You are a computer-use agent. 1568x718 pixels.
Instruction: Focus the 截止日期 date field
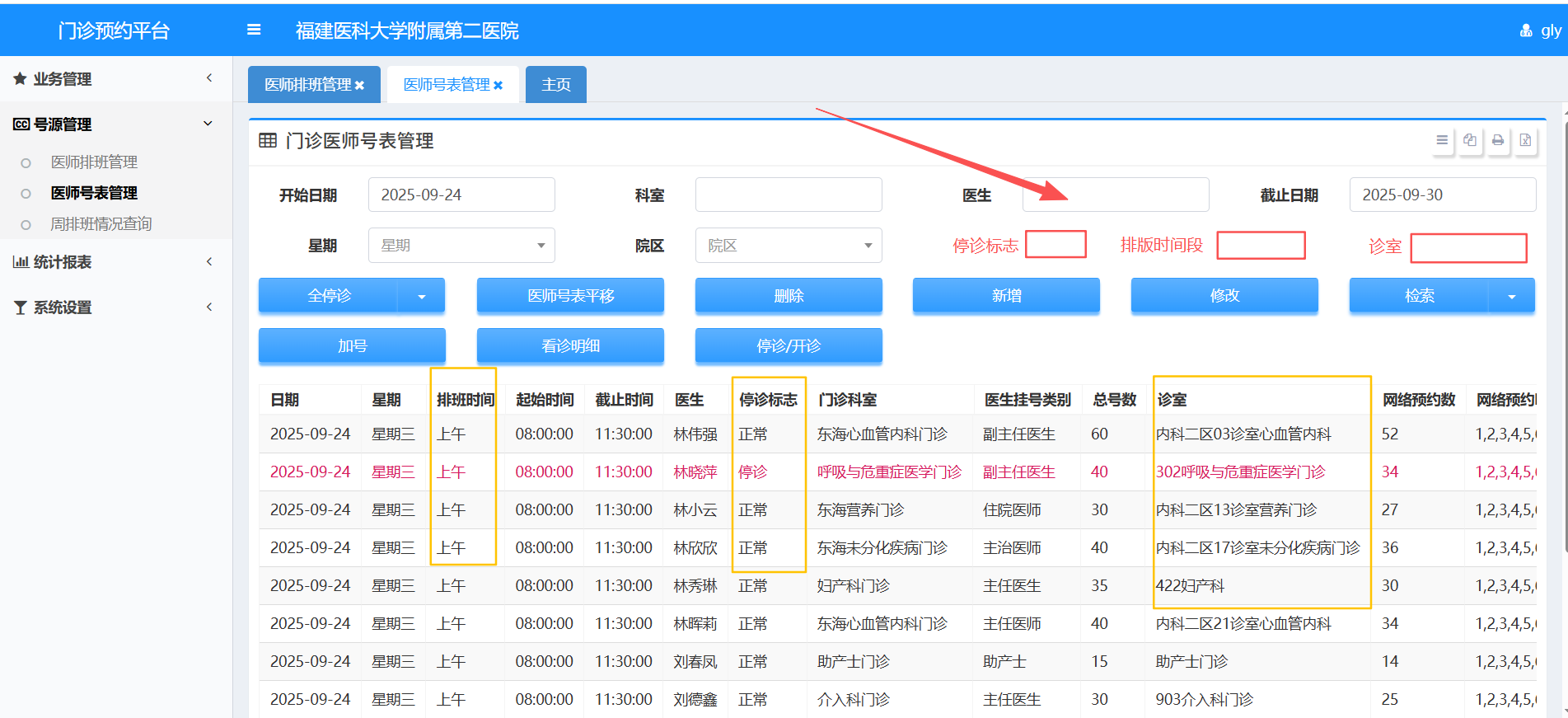click(1443, 195)
